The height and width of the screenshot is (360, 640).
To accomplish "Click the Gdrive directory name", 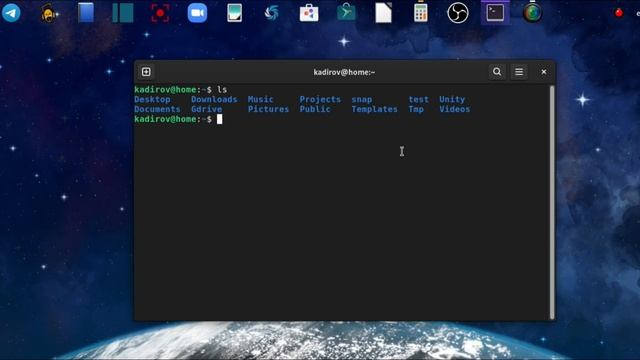I will tap(207, 109).
